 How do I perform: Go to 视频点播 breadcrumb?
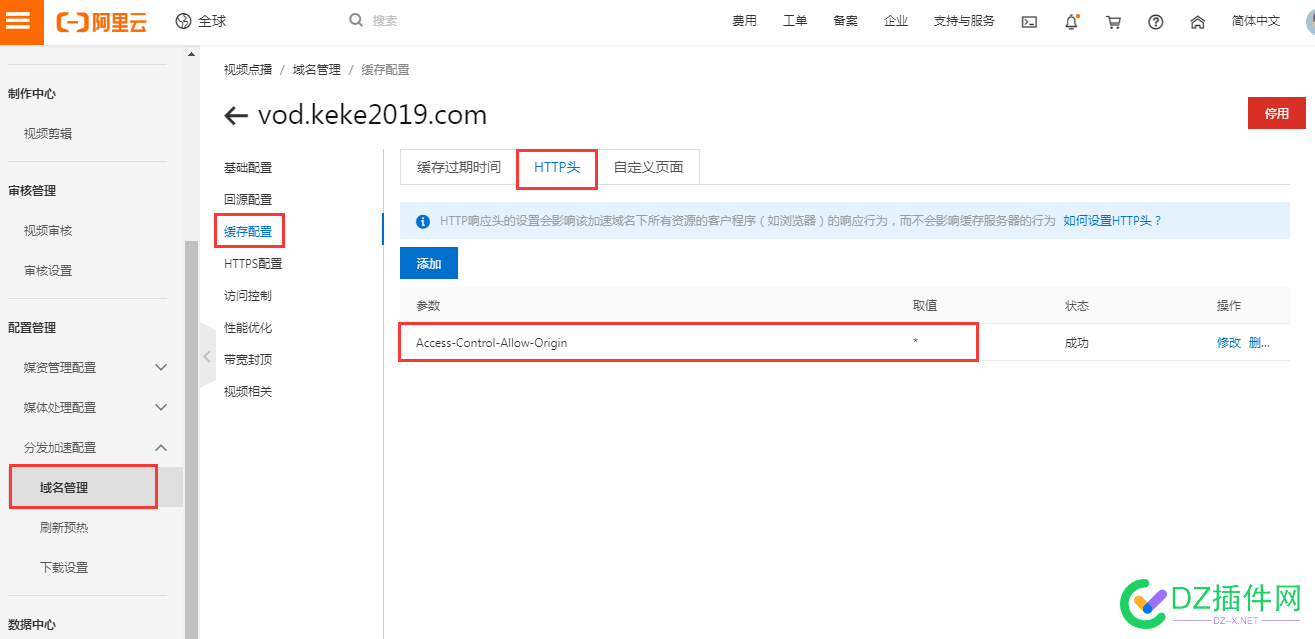[248, 70]
